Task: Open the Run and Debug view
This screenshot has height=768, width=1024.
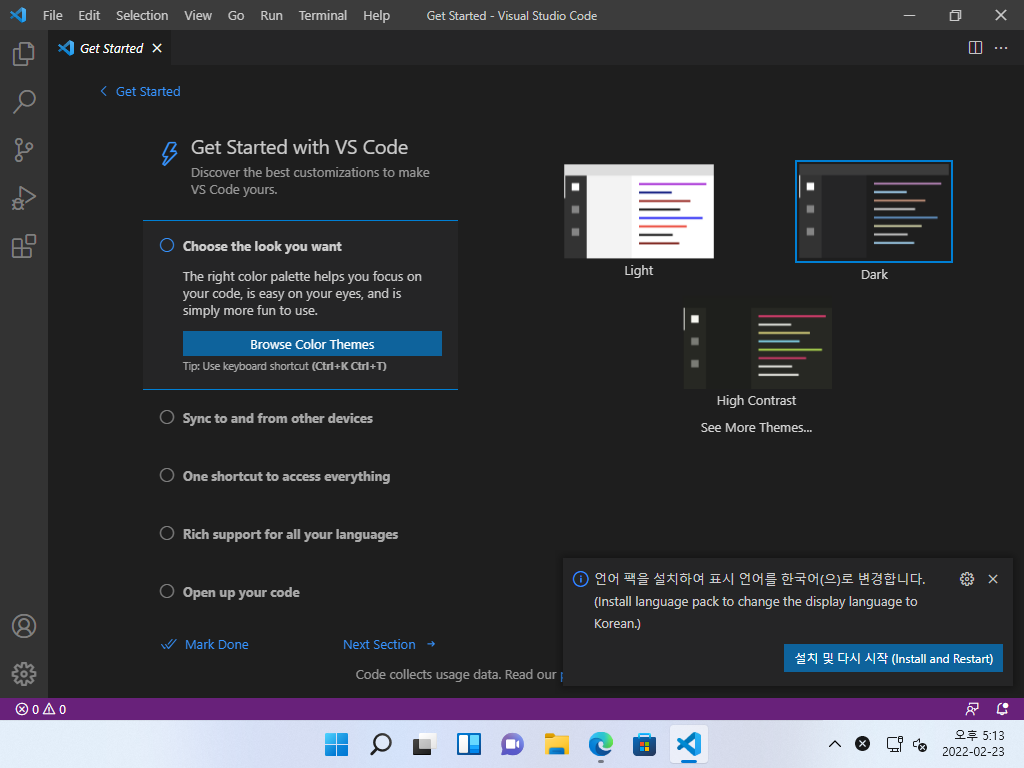Action: click(24, 198)
